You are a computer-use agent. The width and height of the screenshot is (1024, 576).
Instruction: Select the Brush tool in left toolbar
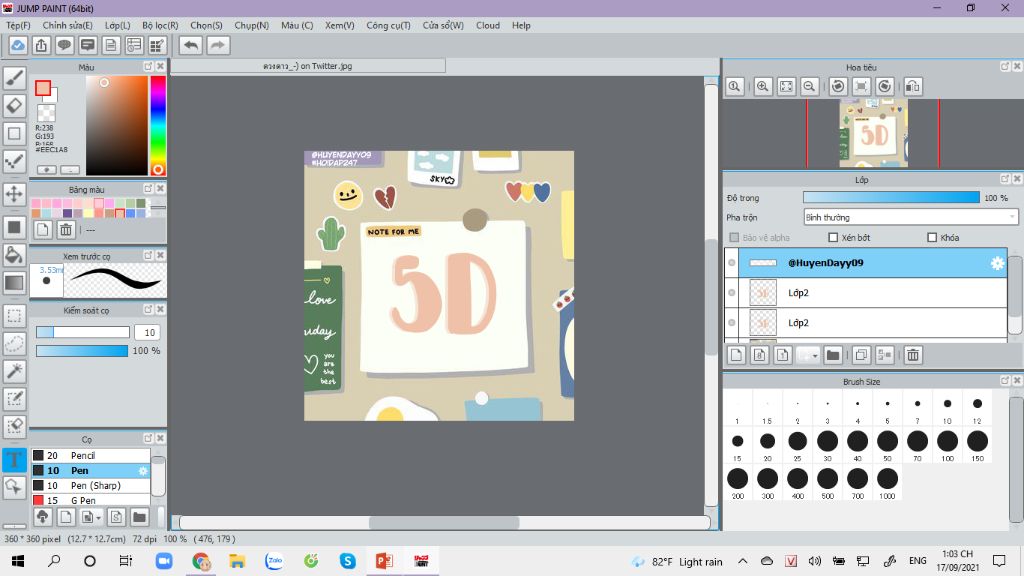(14, 78)
